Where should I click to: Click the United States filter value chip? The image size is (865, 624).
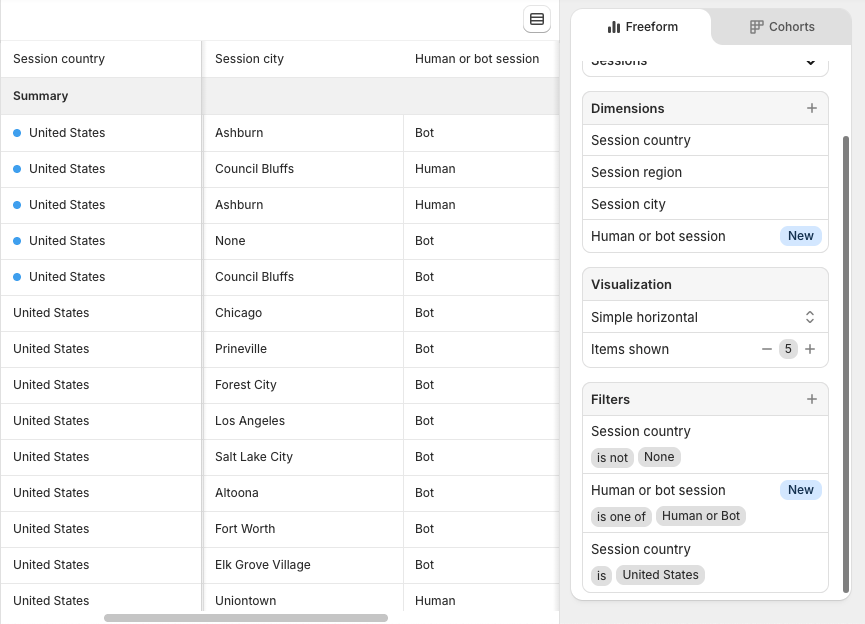(x=660, y=575)
